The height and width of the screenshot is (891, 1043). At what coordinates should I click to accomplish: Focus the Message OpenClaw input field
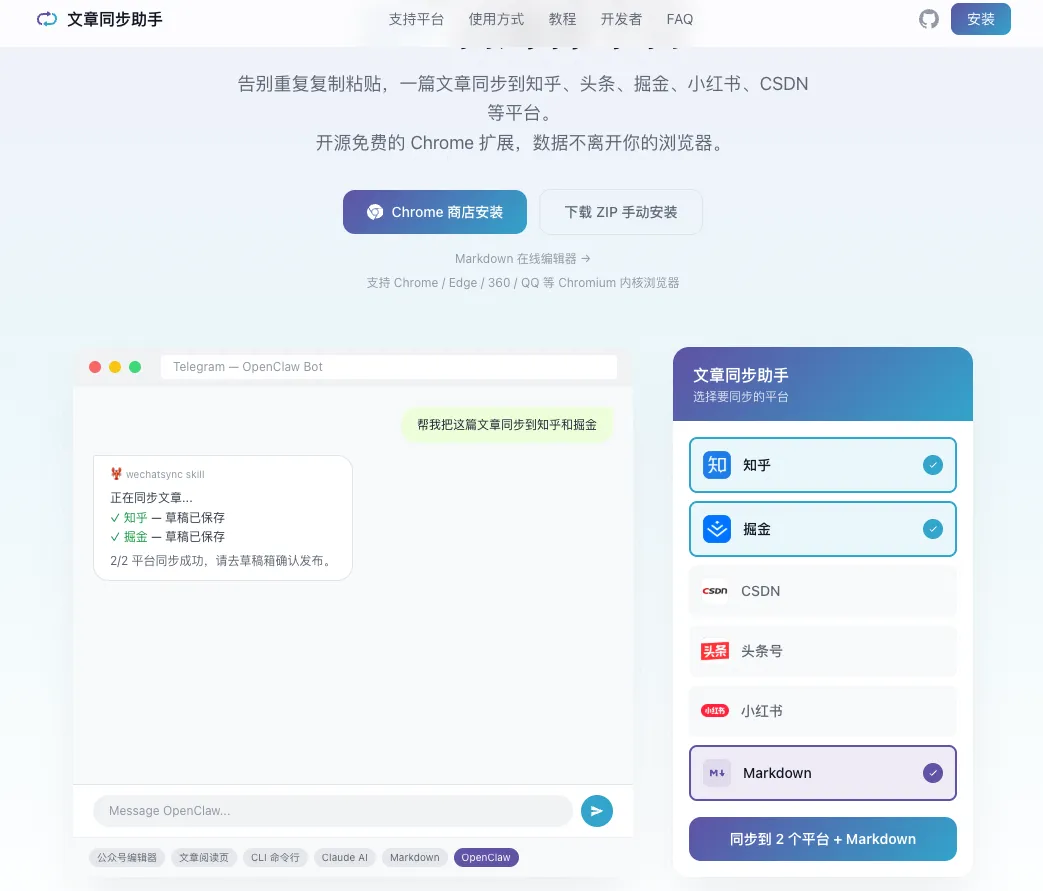coord(333,810)
